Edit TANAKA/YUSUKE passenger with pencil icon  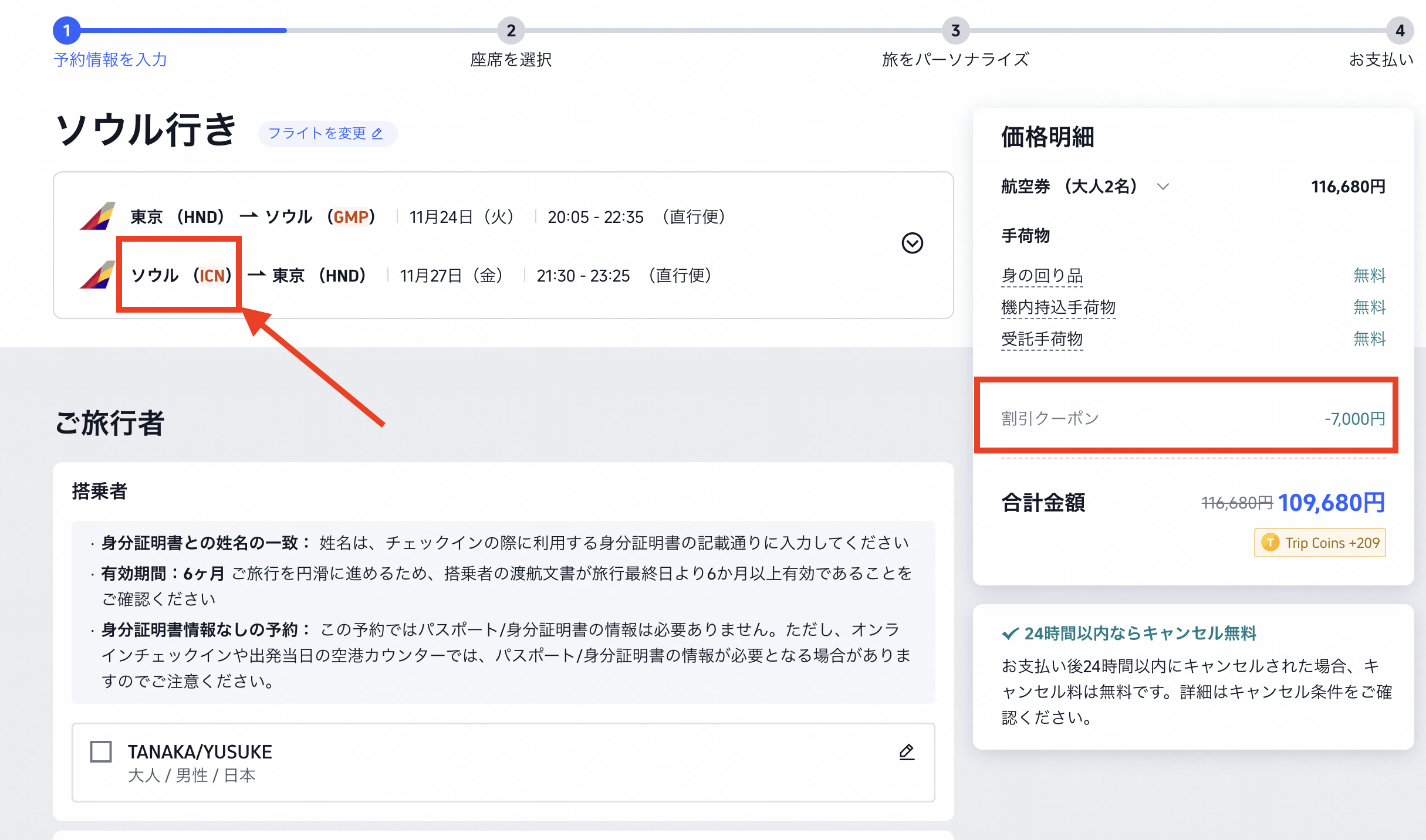click(907, 752)
